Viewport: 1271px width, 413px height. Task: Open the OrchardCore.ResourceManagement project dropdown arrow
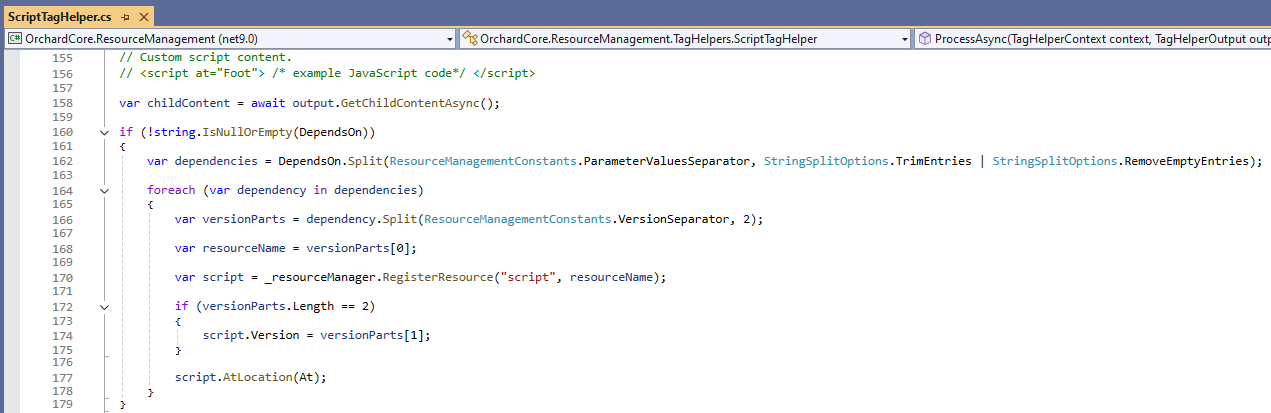(x=449, y=39)
